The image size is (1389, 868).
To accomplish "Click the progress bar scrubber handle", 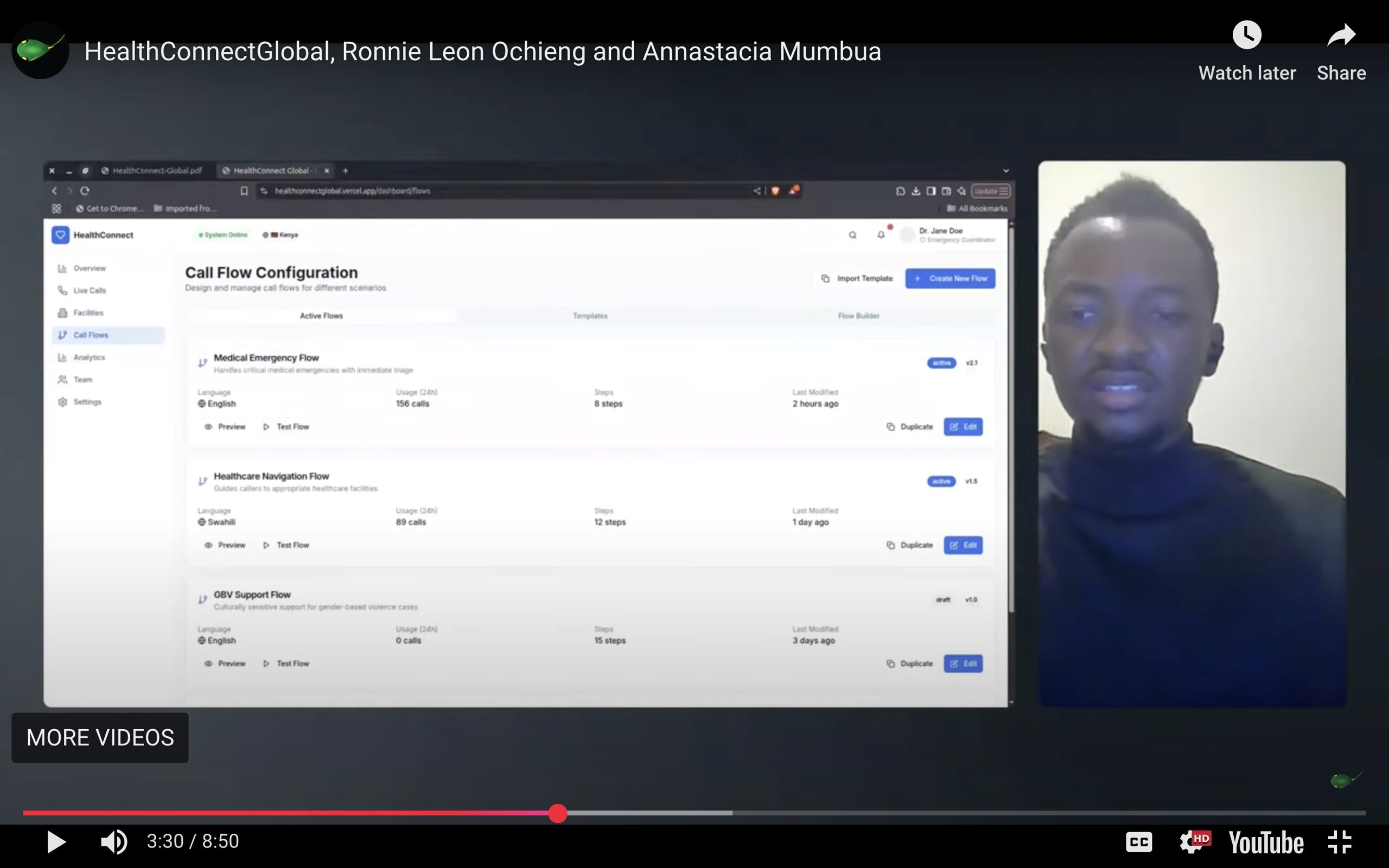I will [x=557, y=813].
